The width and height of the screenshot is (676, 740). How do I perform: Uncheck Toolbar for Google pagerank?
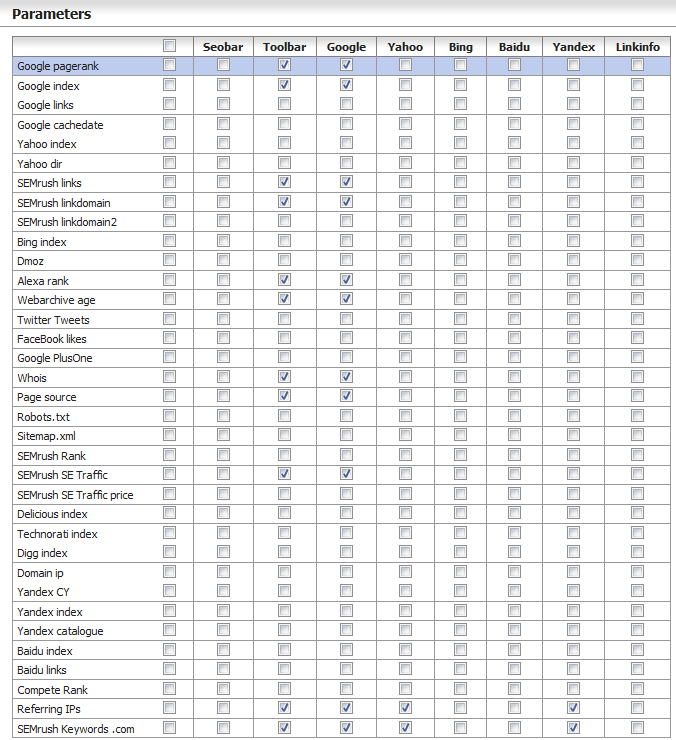284,65
